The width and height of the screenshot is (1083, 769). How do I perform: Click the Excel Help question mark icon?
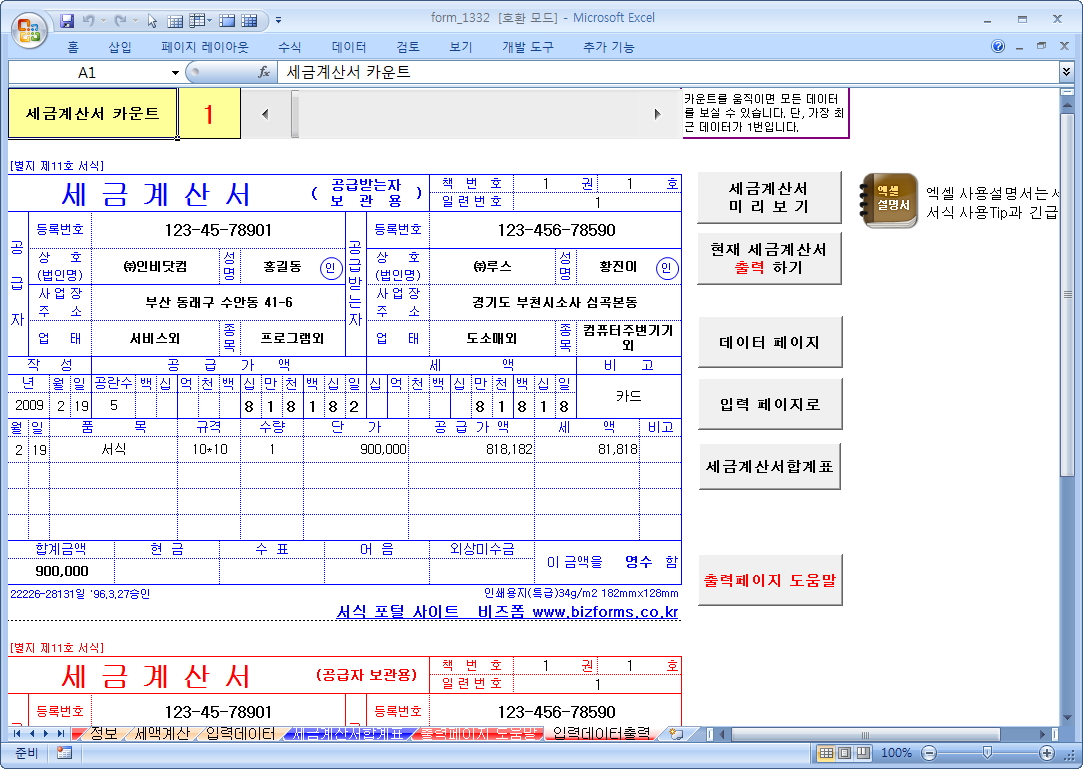point(998,47)
